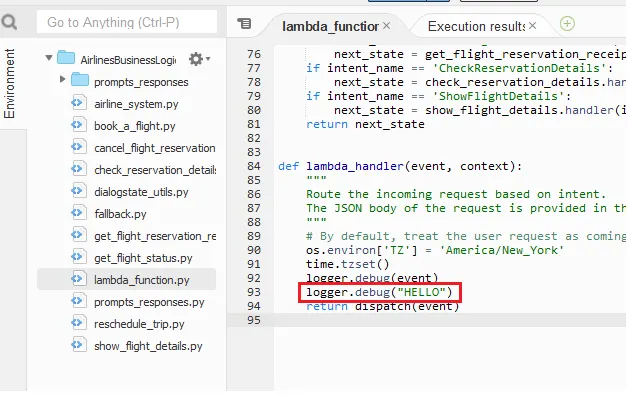628x395 pixels.
Task: Select the prompts_responses folder icon
Action: point(80,79)
